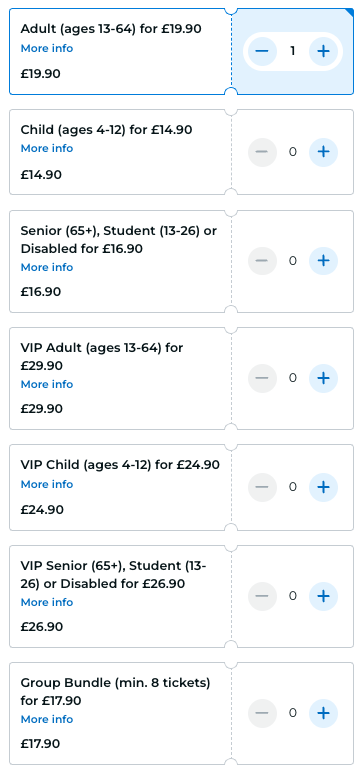364x776 pixels.
Task: Add one Group Bundle £17.90 ticket
Action: (323, 713)
